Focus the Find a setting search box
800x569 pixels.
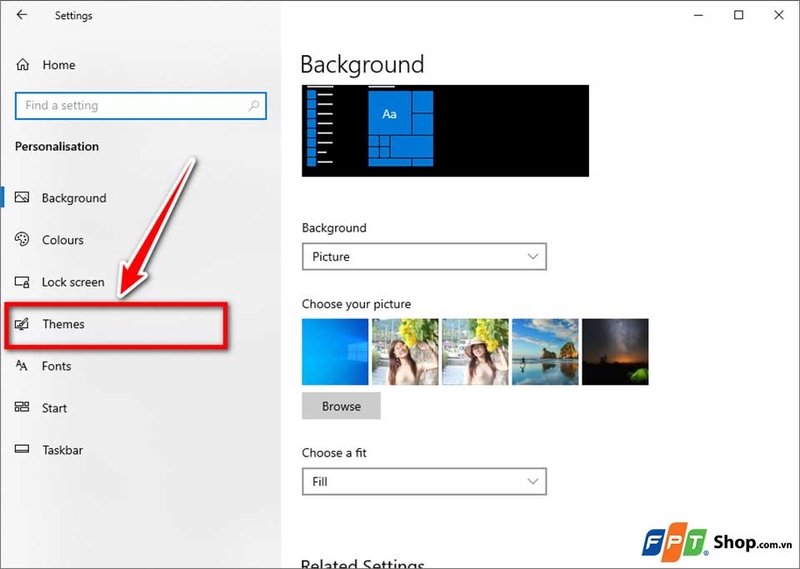tap(141, 106)
